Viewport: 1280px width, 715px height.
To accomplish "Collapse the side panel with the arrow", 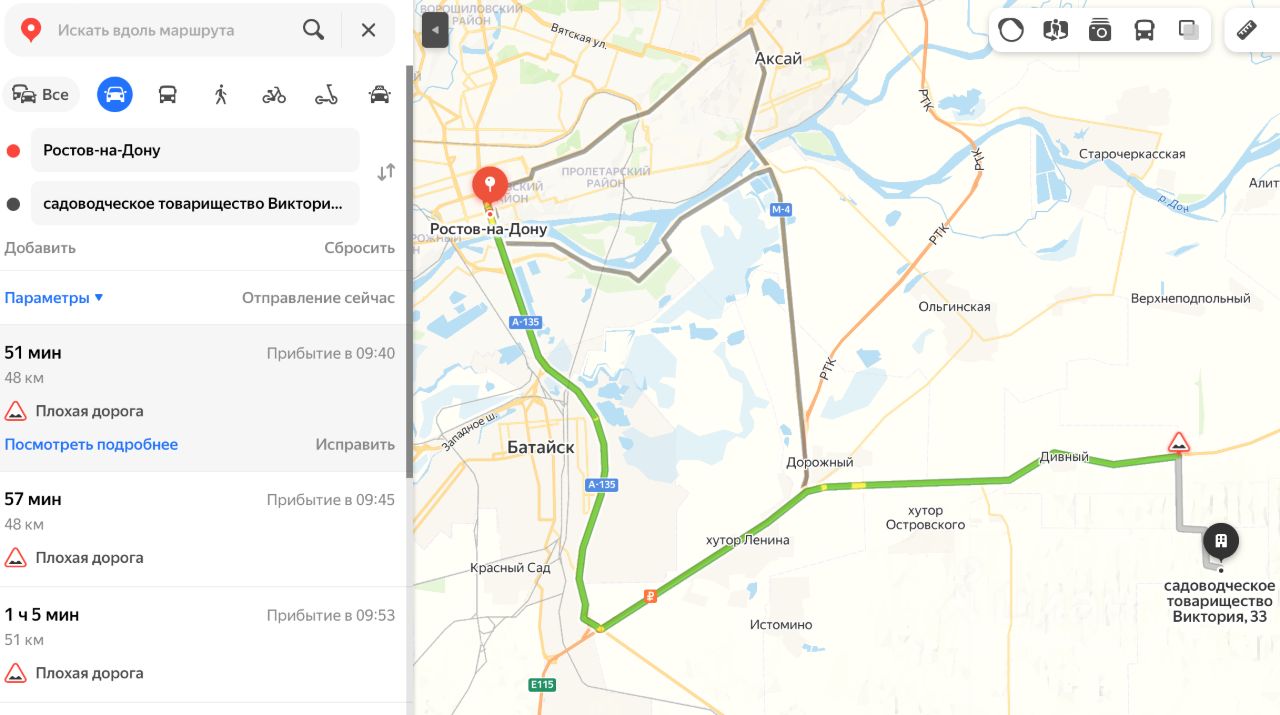I will tap(435, 30).
